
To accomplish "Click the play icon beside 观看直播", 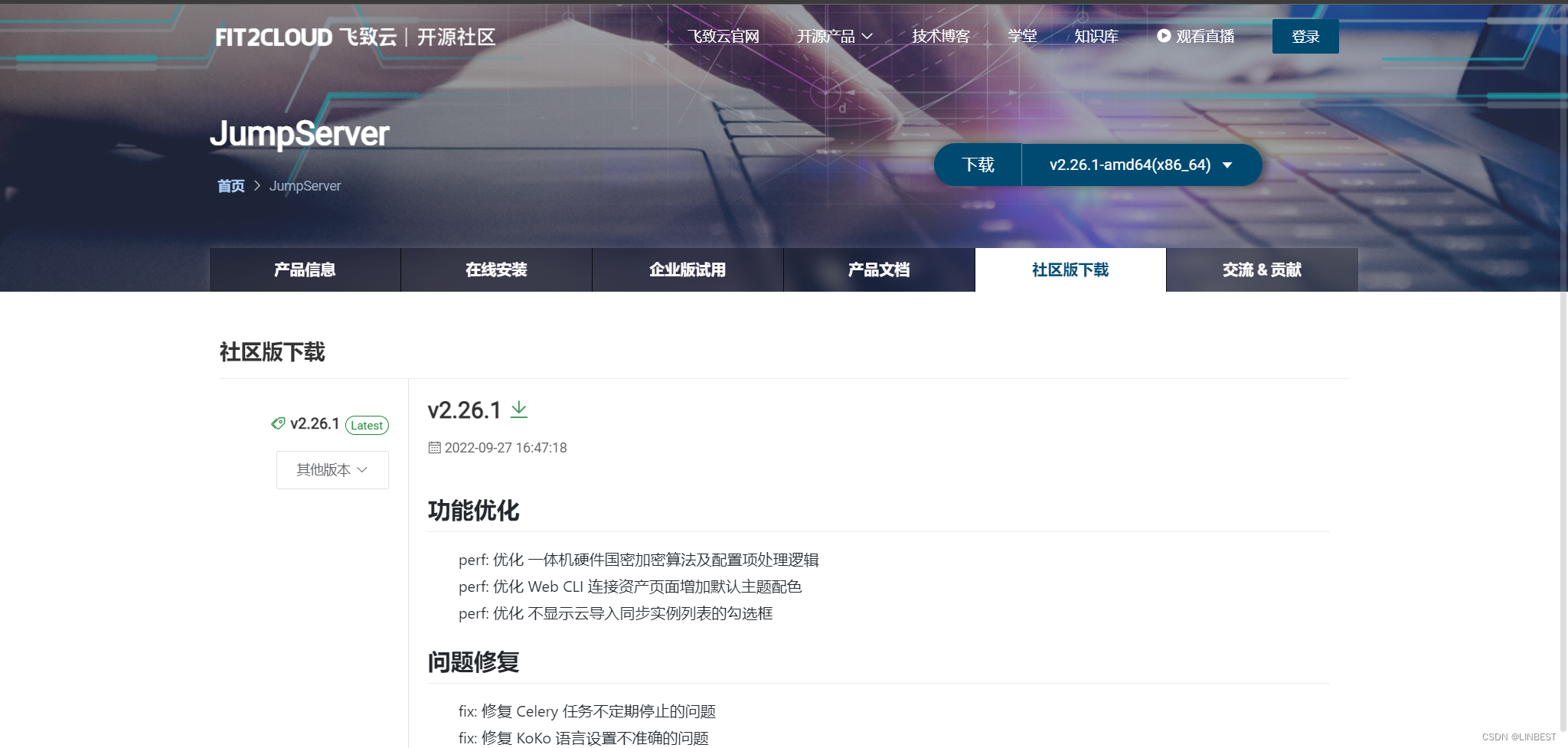I will coord(1165,36).
